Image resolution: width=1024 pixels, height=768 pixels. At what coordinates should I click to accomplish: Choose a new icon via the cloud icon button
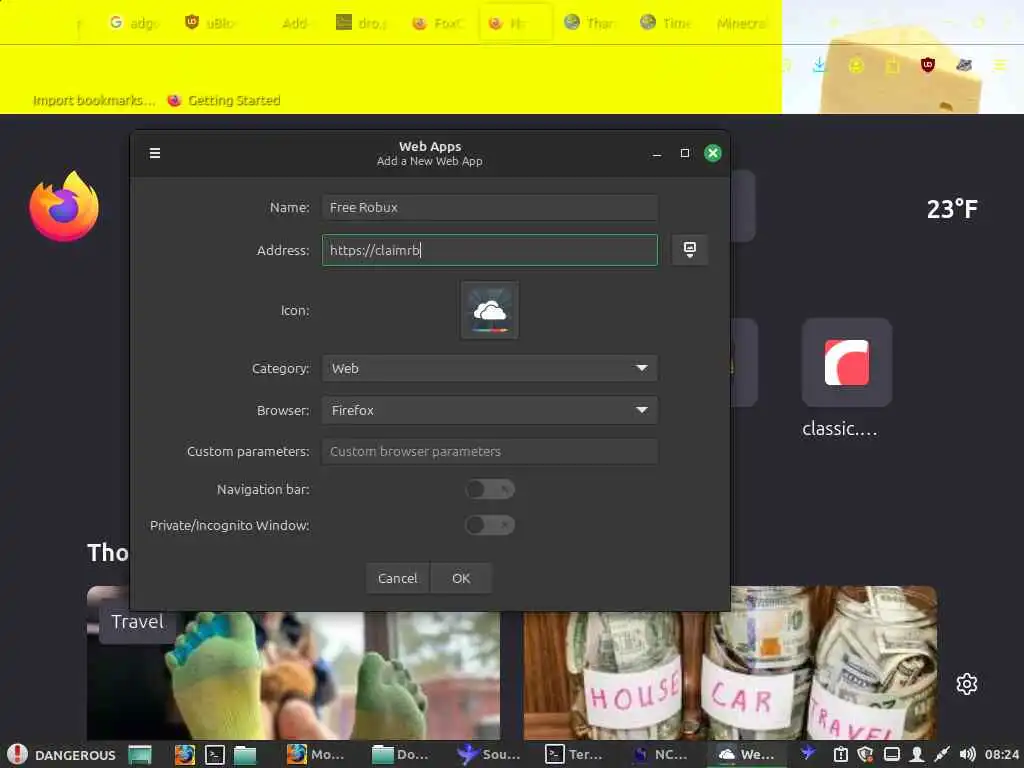point(490,310)
